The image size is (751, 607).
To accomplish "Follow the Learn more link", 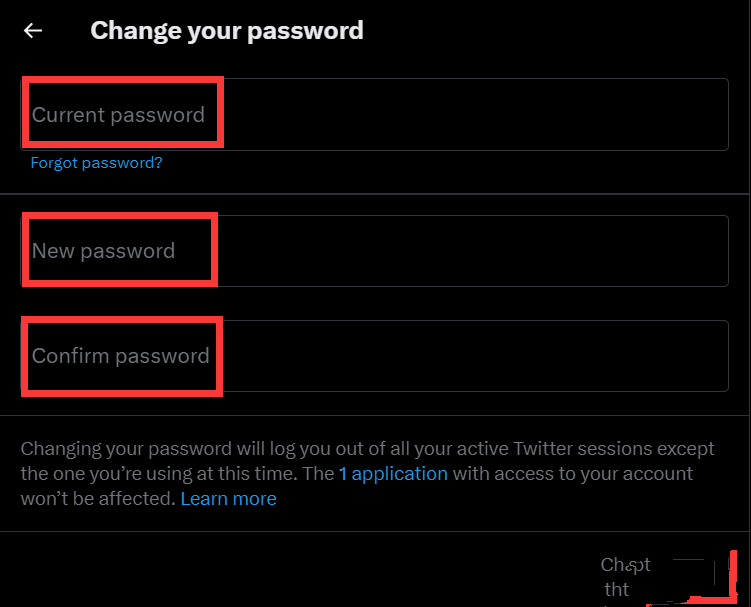I will coord(228,498).
